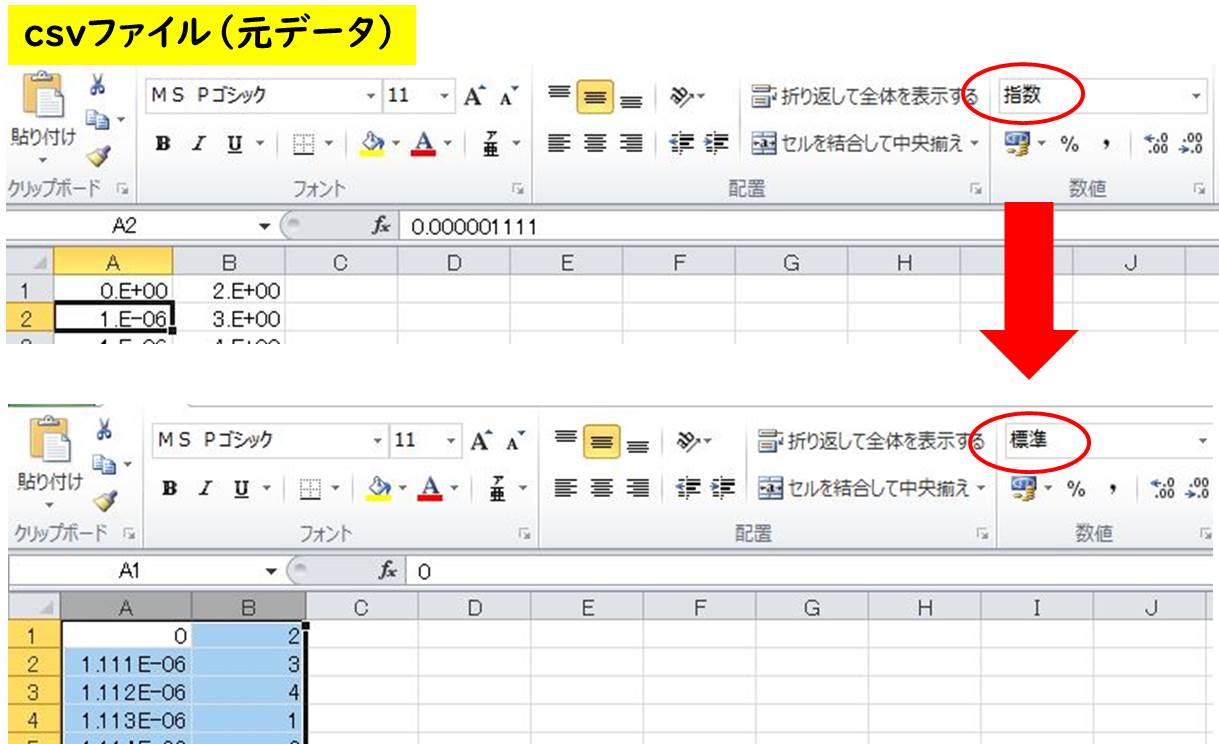Screen dimensions: 1219x744
Task: Click セルを結合して中央揃え button in upper ribbon
Action: (858, 143)
